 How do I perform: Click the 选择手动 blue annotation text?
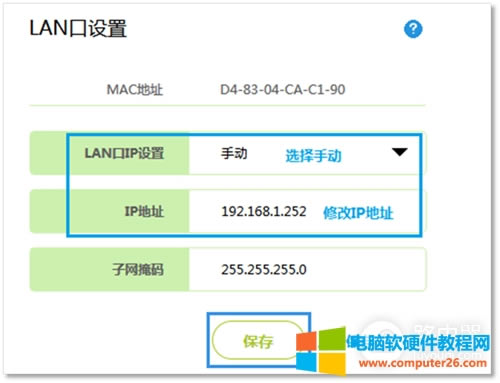(313, 156)
